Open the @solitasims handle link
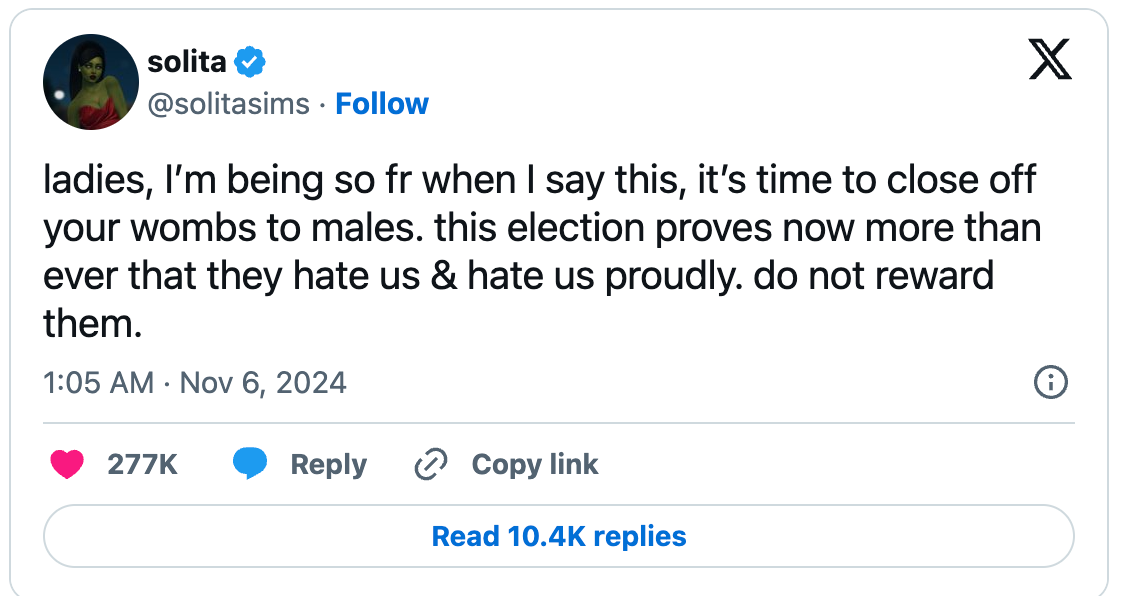1124x596 pixels. pyautogui.click(x=228, y=104)
